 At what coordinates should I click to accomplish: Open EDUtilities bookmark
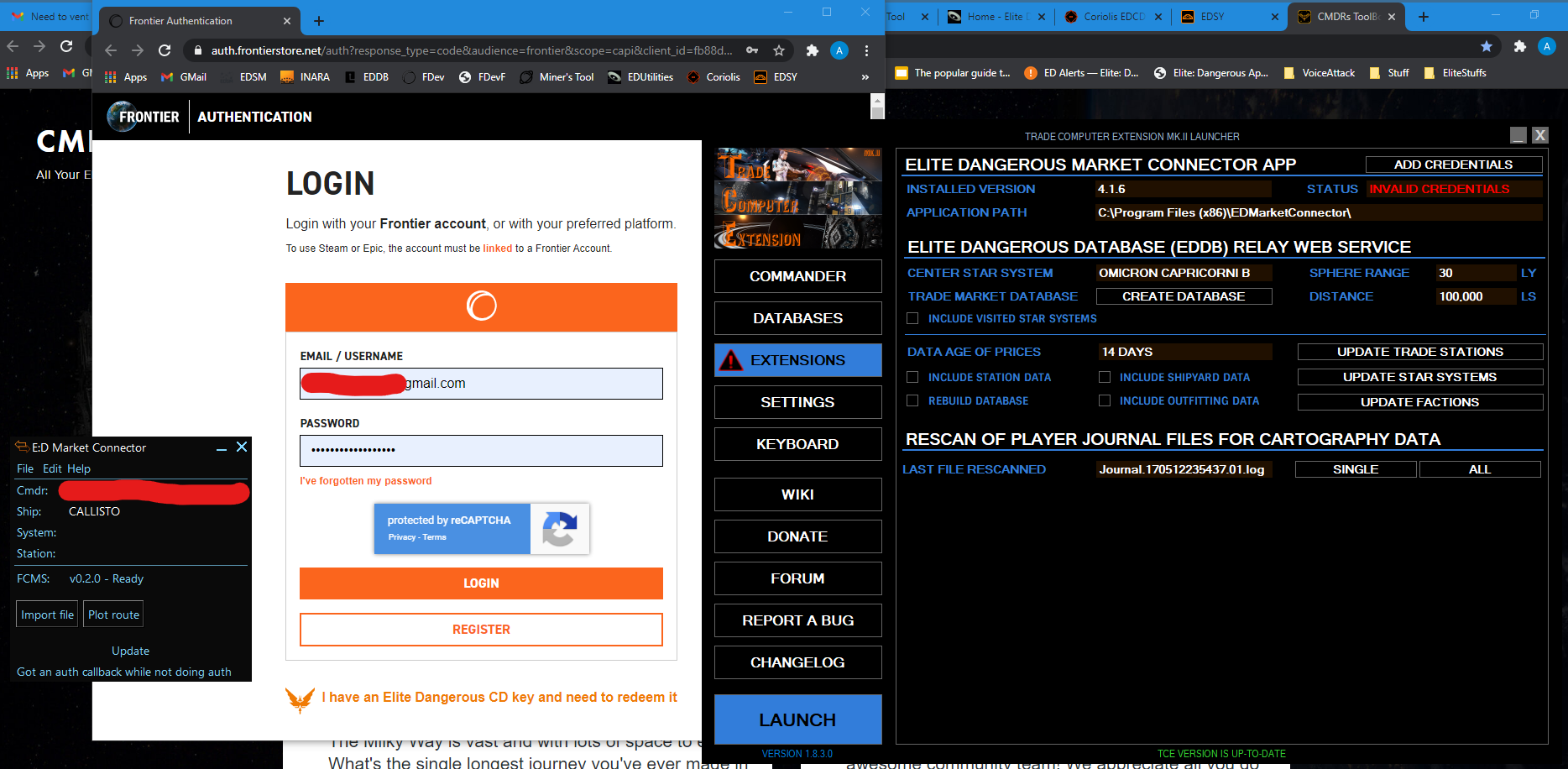pos(640,77)
